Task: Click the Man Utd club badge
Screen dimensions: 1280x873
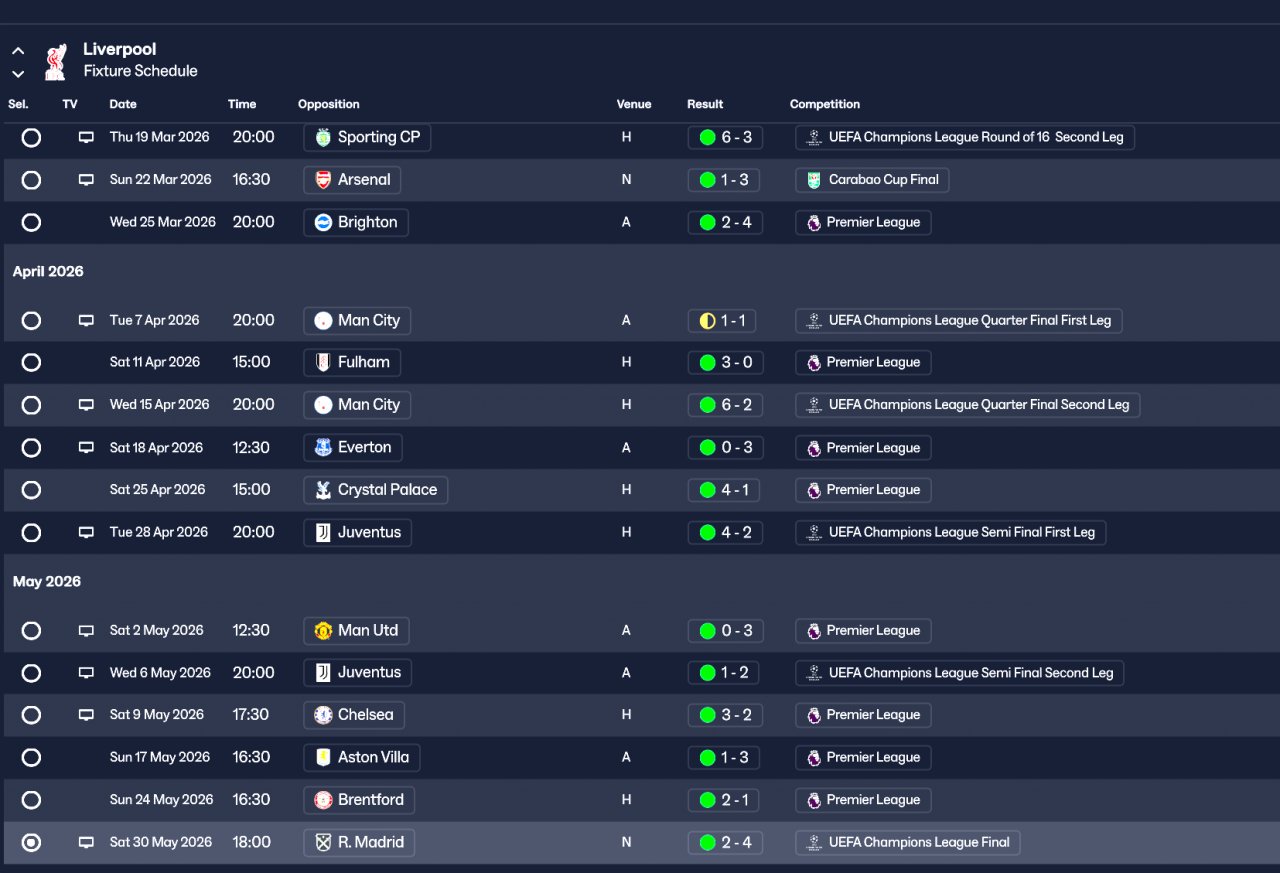Action: point(323,631)
